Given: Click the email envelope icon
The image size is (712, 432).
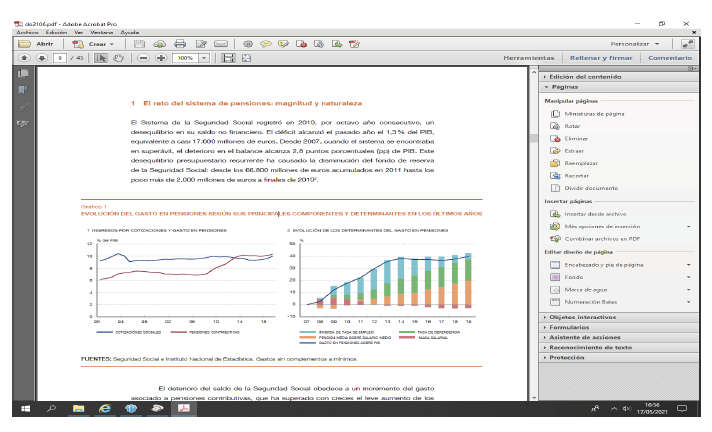Looking at the screenshot, I should pyautogui.click(x=221, y=44).
